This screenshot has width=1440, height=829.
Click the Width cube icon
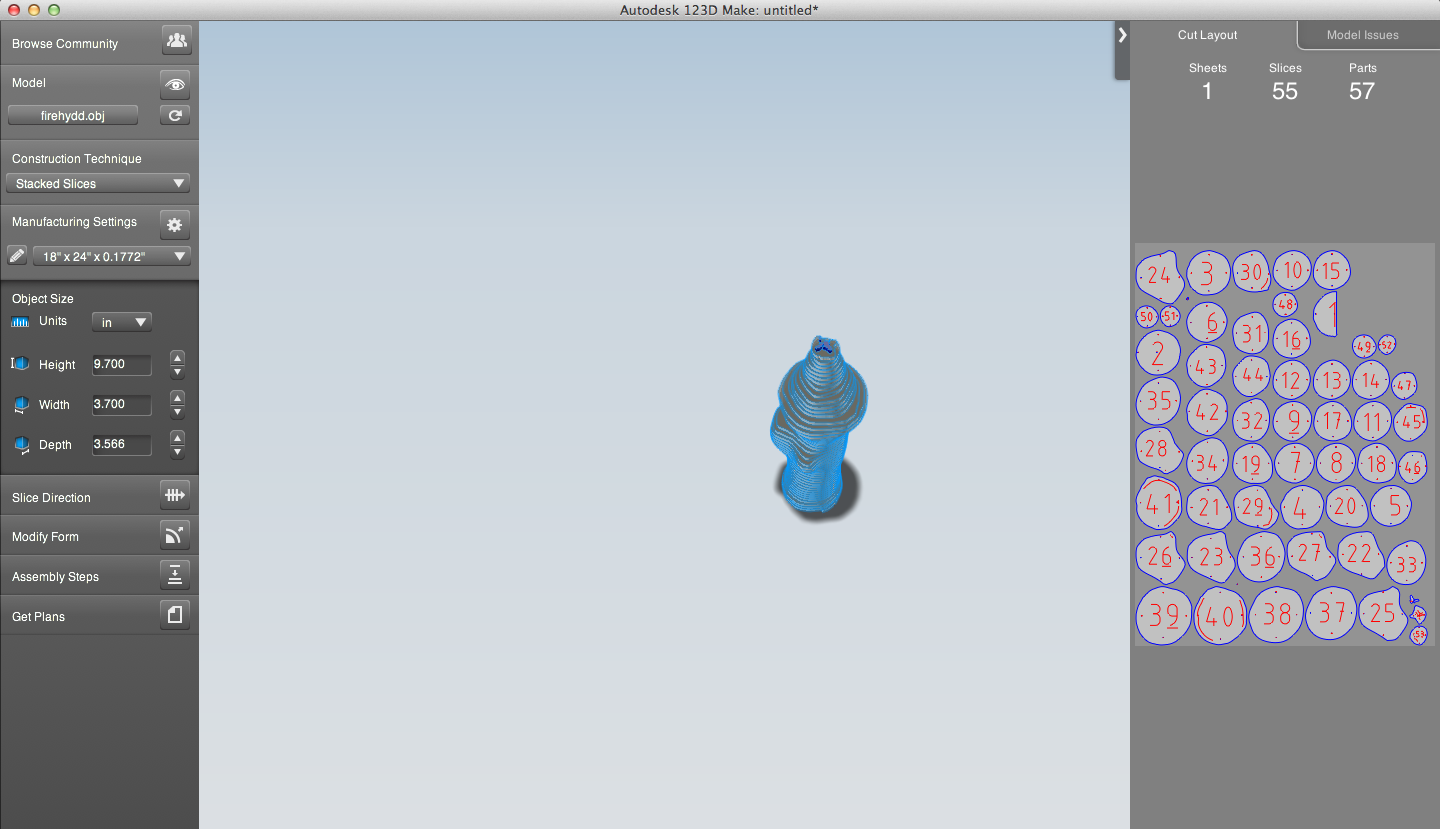pyautogui.click(x=20, y=404)
